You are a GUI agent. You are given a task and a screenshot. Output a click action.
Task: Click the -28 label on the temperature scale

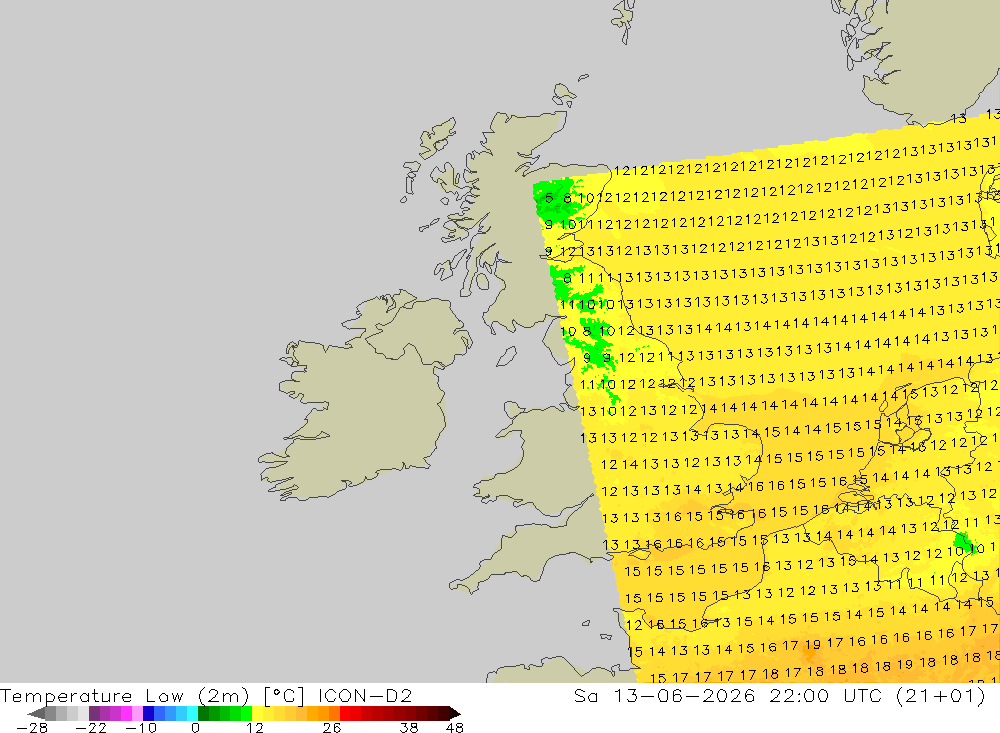[32, 728]
